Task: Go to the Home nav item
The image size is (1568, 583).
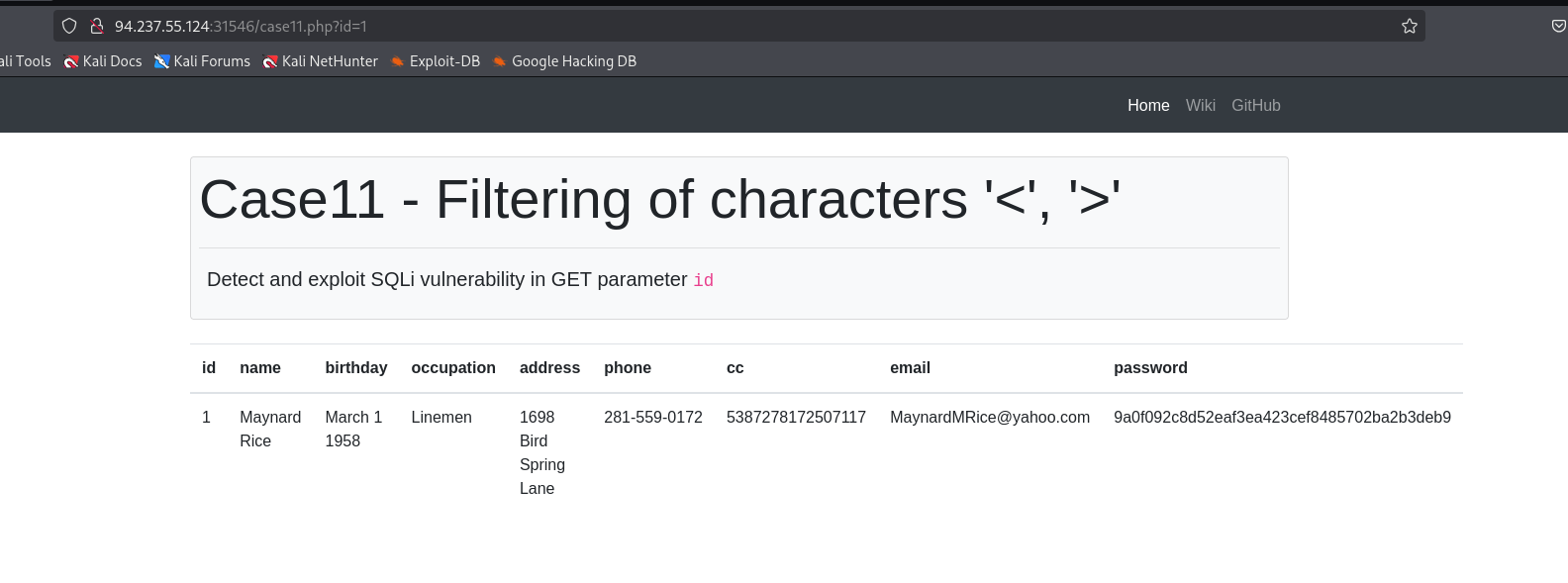Action: click(1148, 105)
